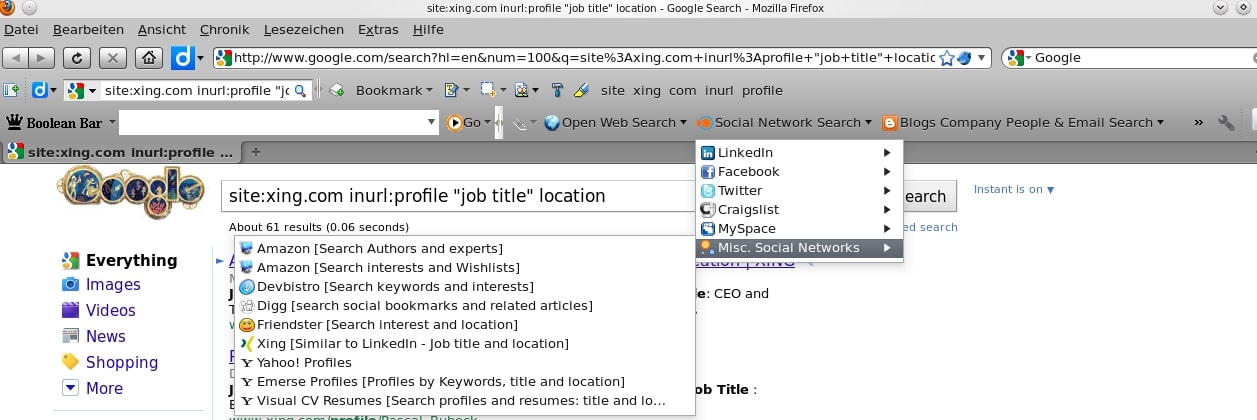Click the Google query field on the results page
Screen dimensions: 1257x420
(459, 196)
